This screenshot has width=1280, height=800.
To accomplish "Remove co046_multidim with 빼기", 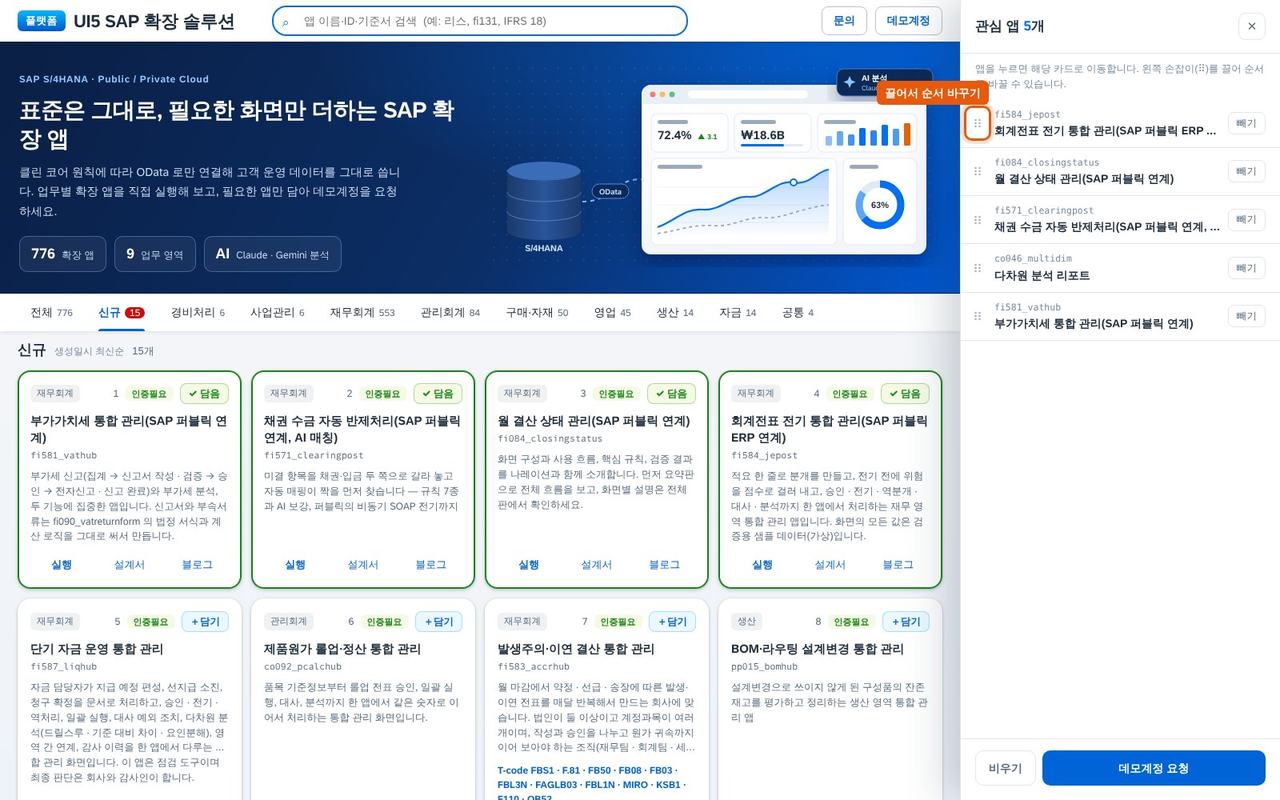I will (1246, 268).
